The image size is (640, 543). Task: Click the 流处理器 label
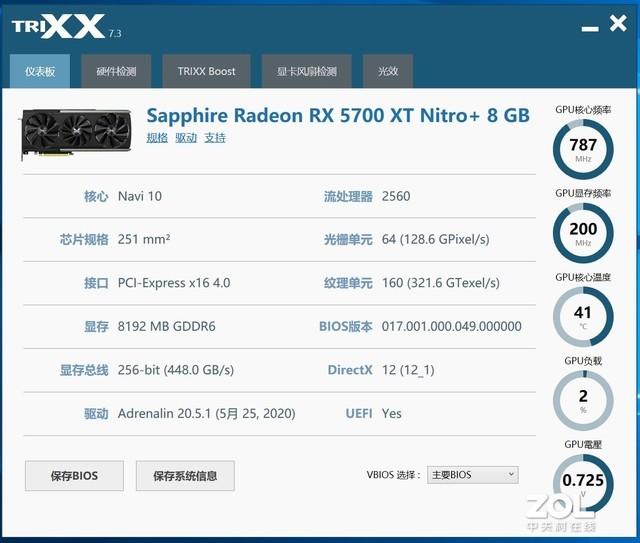point(348,196)
